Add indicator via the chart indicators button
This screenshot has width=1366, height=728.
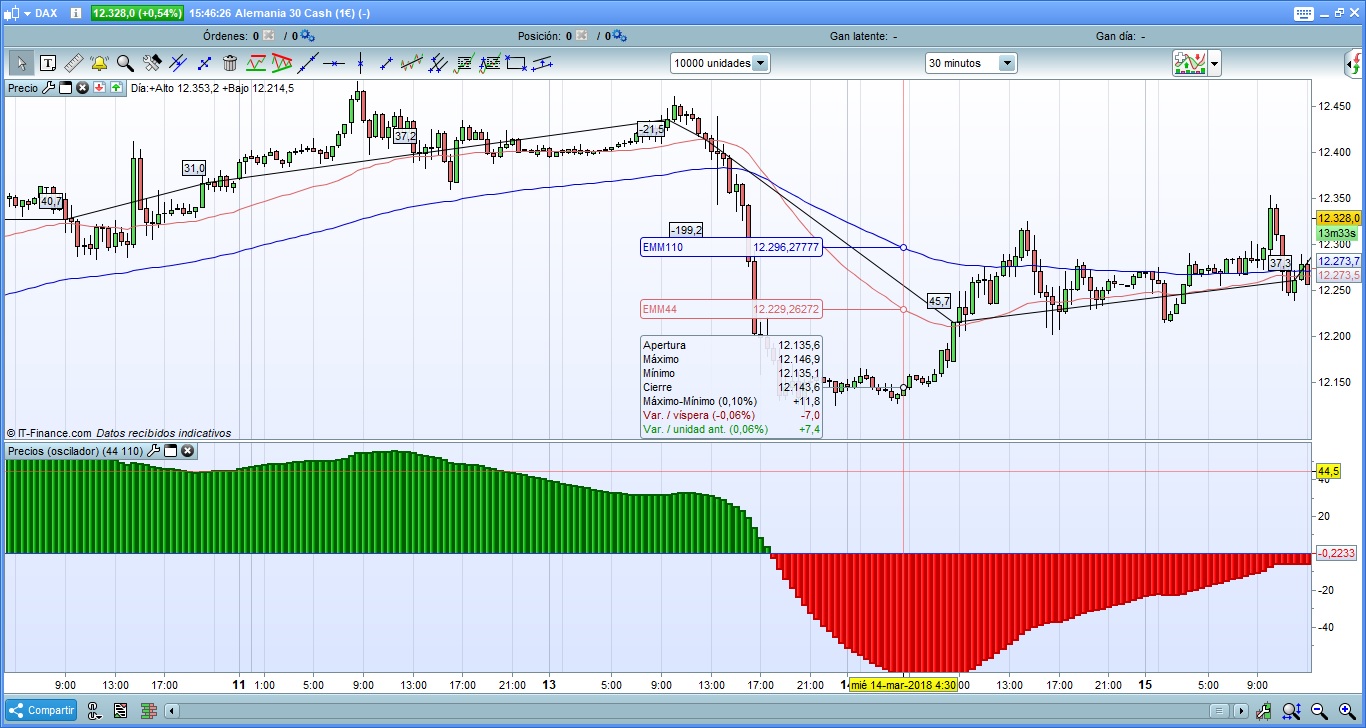[x=1190, y=63]
